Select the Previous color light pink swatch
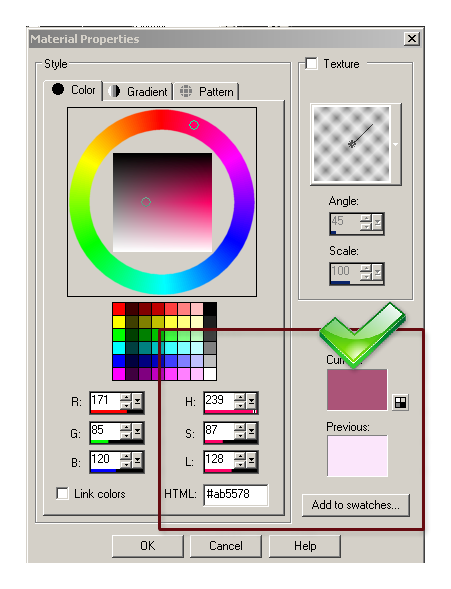451x589 pixels. click(357, 456)
